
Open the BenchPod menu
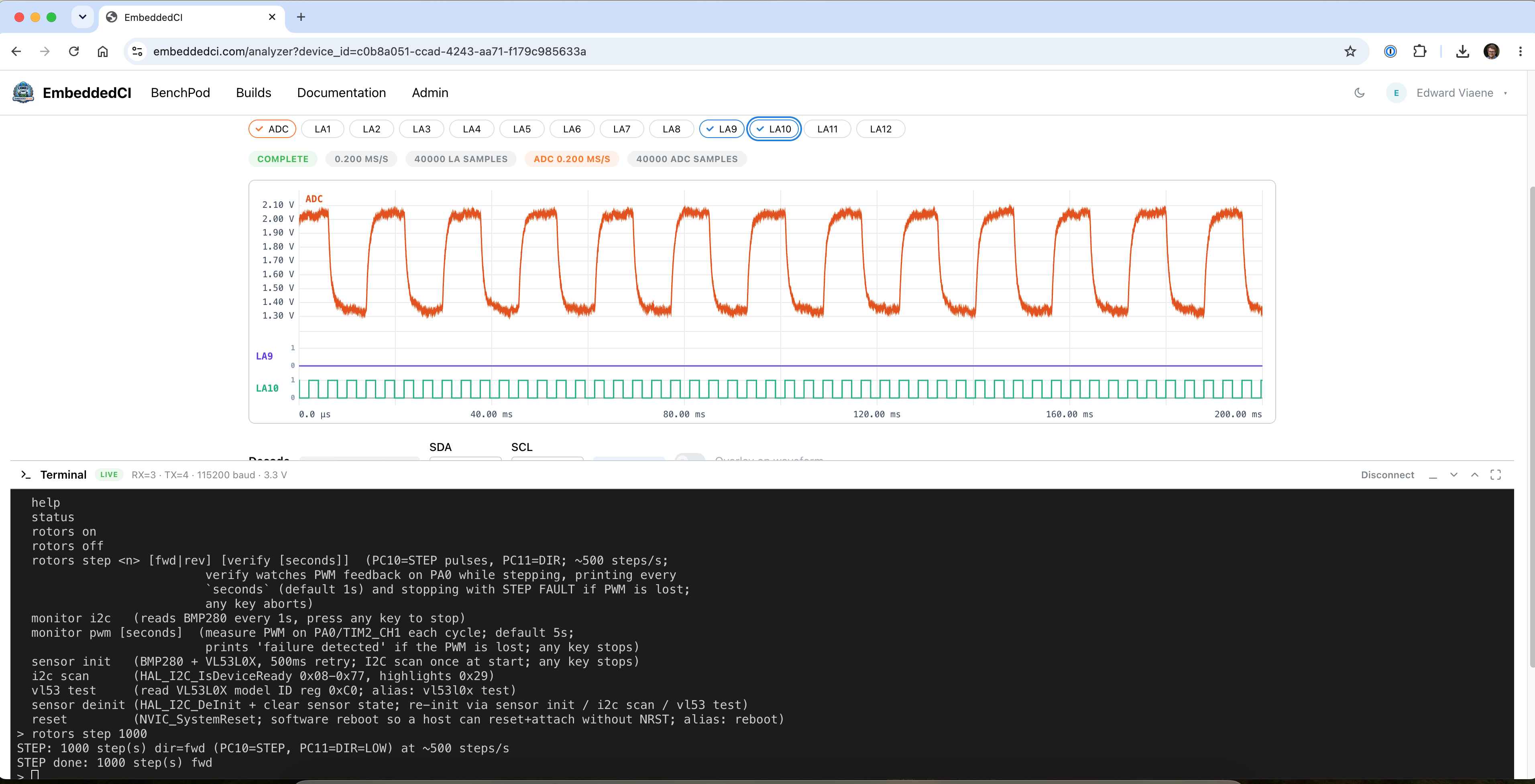pos(180,93)
